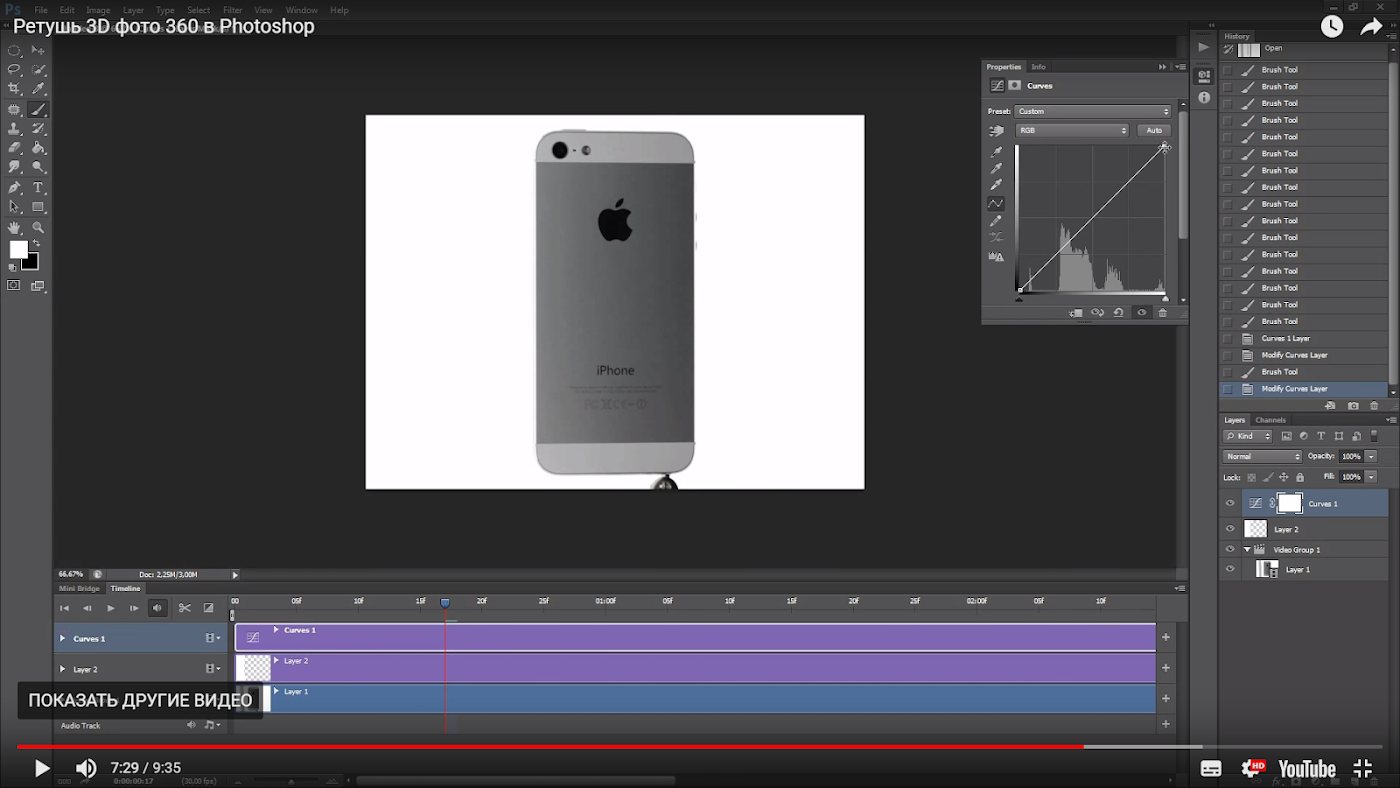Select the Quick Selection tool
This screenshot has width=1400, height=788.
tap(38, 70)
